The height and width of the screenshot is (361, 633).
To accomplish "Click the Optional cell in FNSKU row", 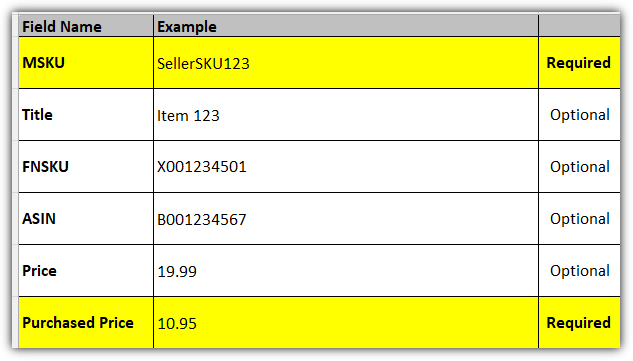I will click(579, 167).
